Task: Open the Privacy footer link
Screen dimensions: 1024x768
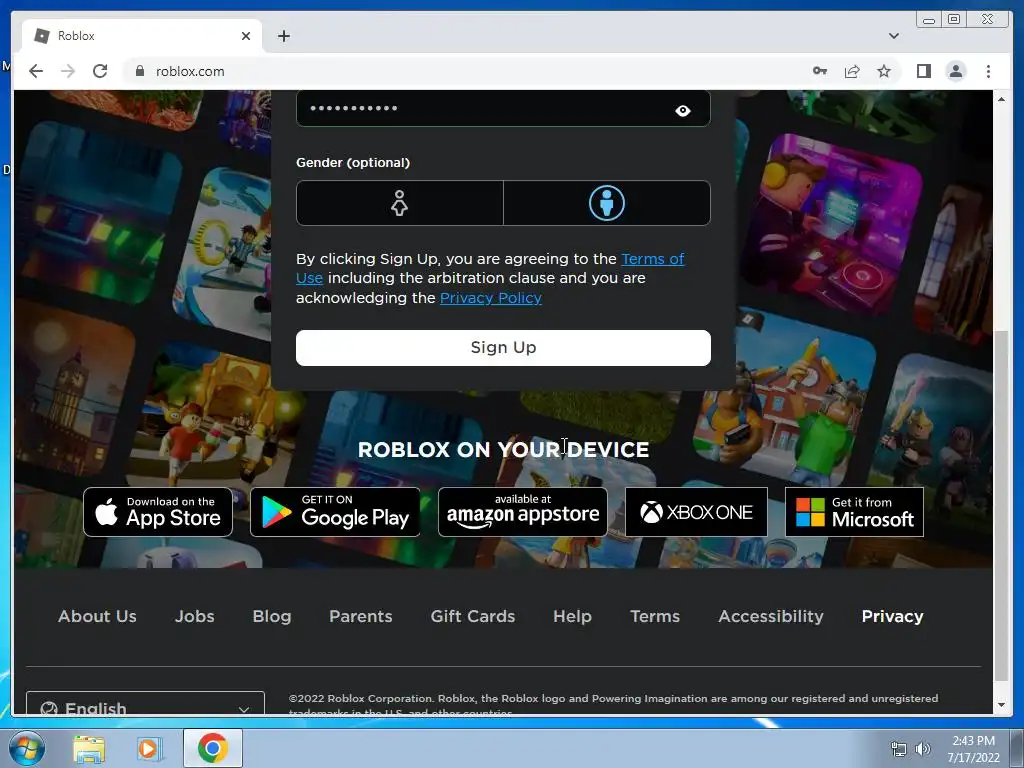Action: click(892, 616)
